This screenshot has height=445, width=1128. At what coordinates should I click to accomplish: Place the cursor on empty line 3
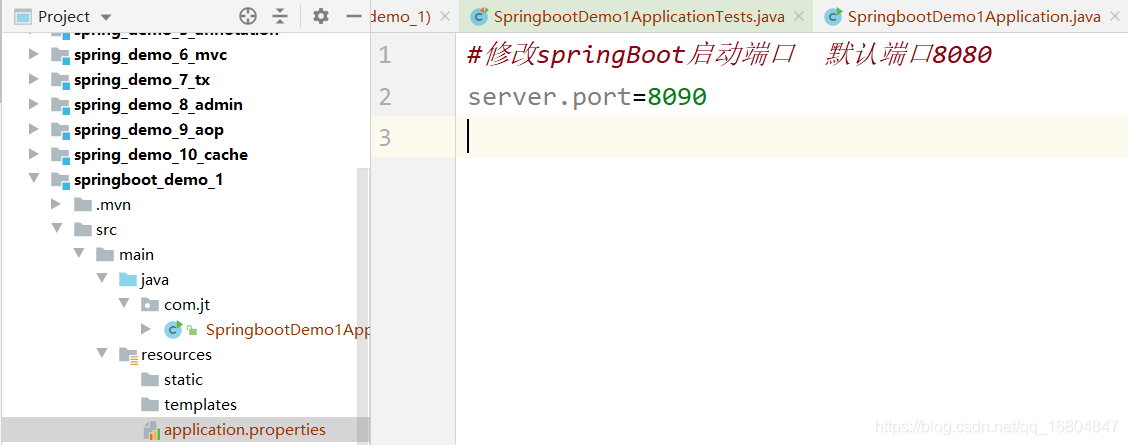tap(791, 137)
